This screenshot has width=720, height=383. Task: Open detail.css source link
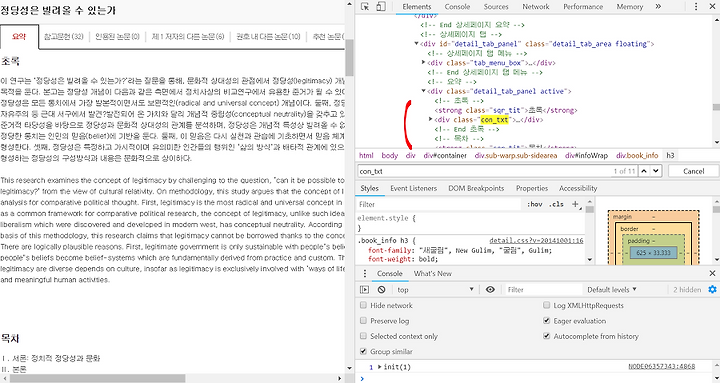[x=536, y=240]
